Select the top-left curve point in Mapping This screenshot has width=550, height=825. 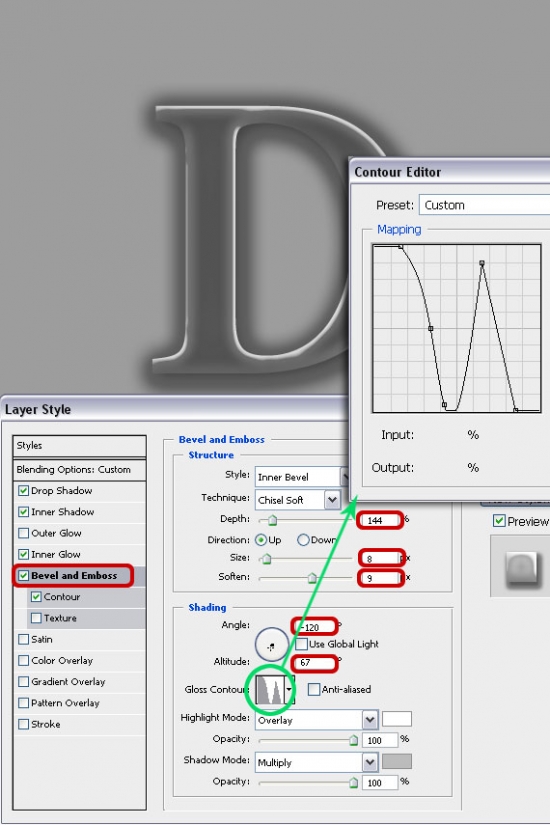pyautogui.click(x=401, y=246)
